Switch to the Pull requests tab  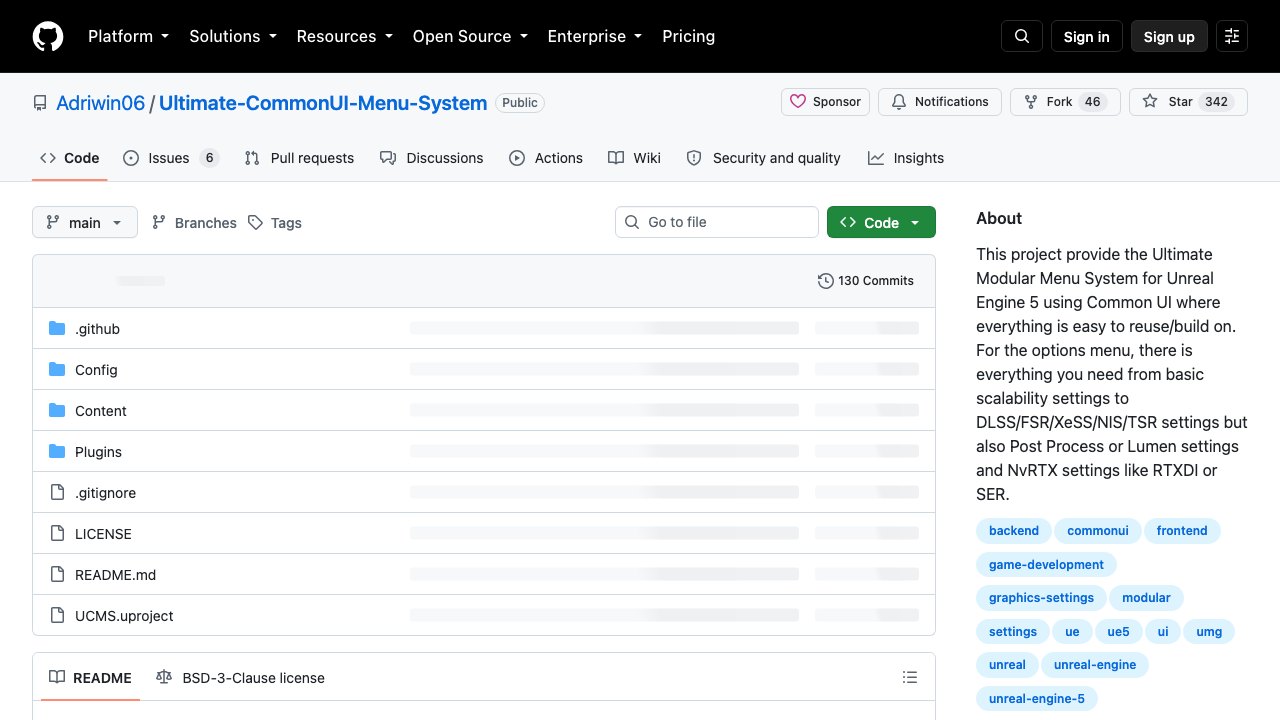[x=299, y=158]
